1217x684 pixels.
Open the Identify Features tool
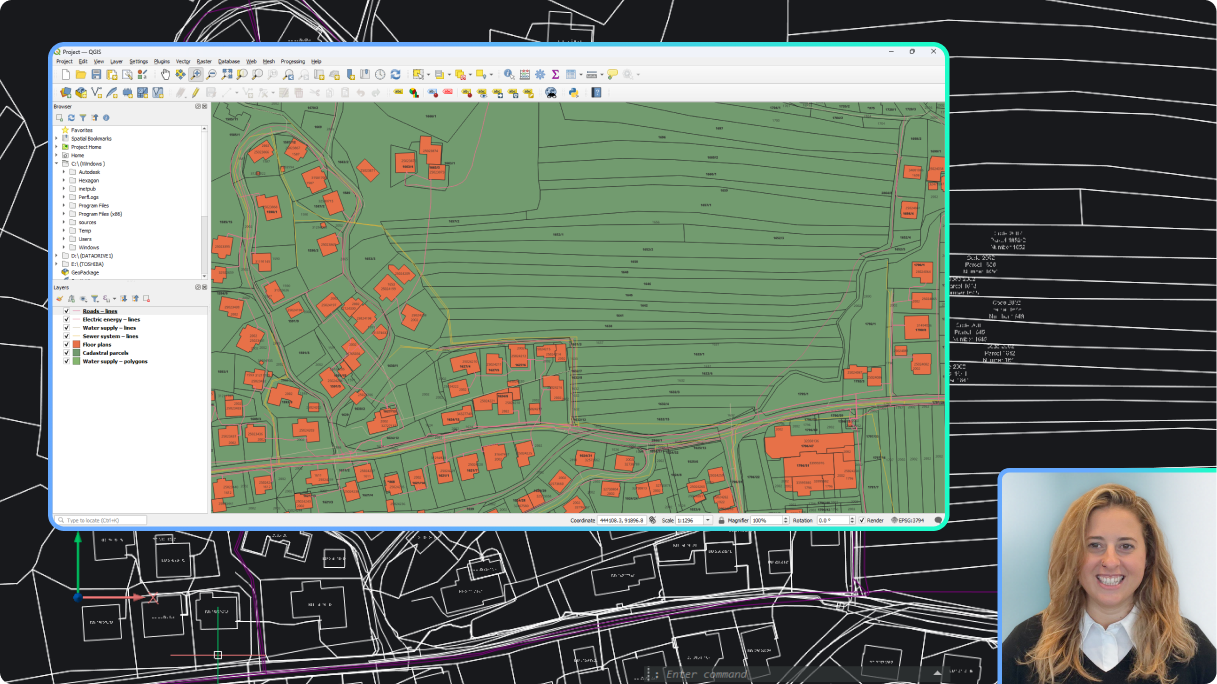coord(509,75)
